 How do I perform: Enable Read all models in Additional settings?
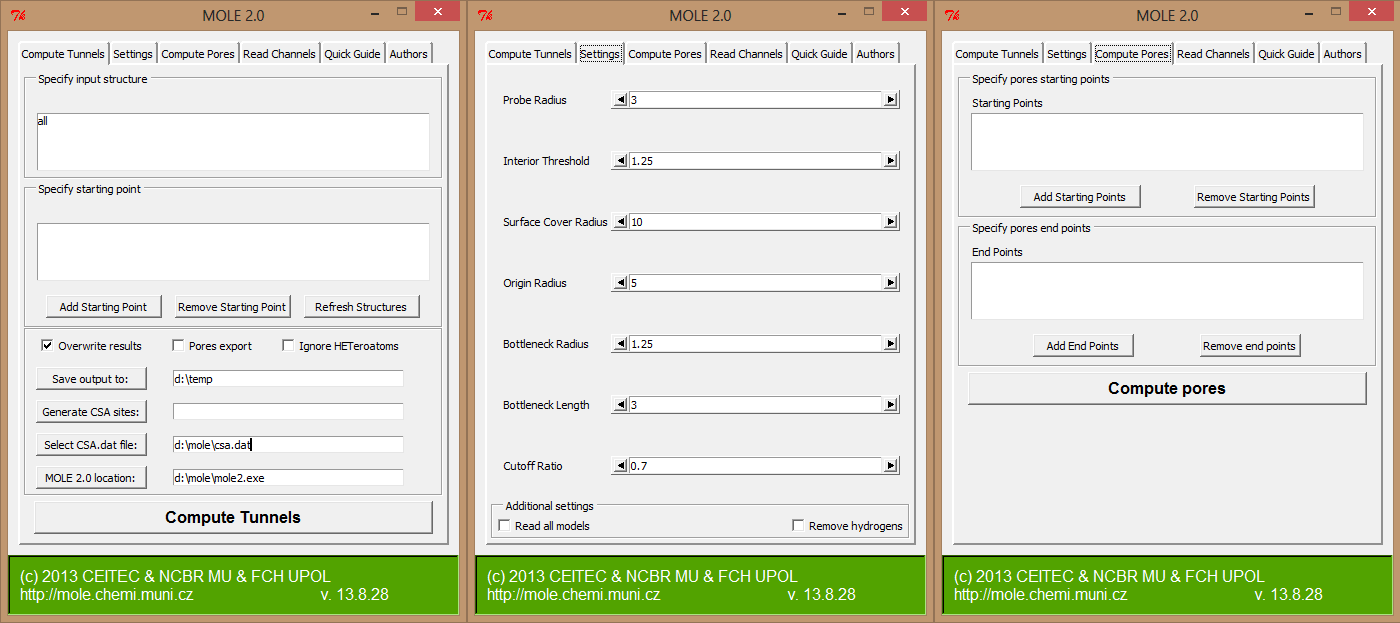point(505,526)
